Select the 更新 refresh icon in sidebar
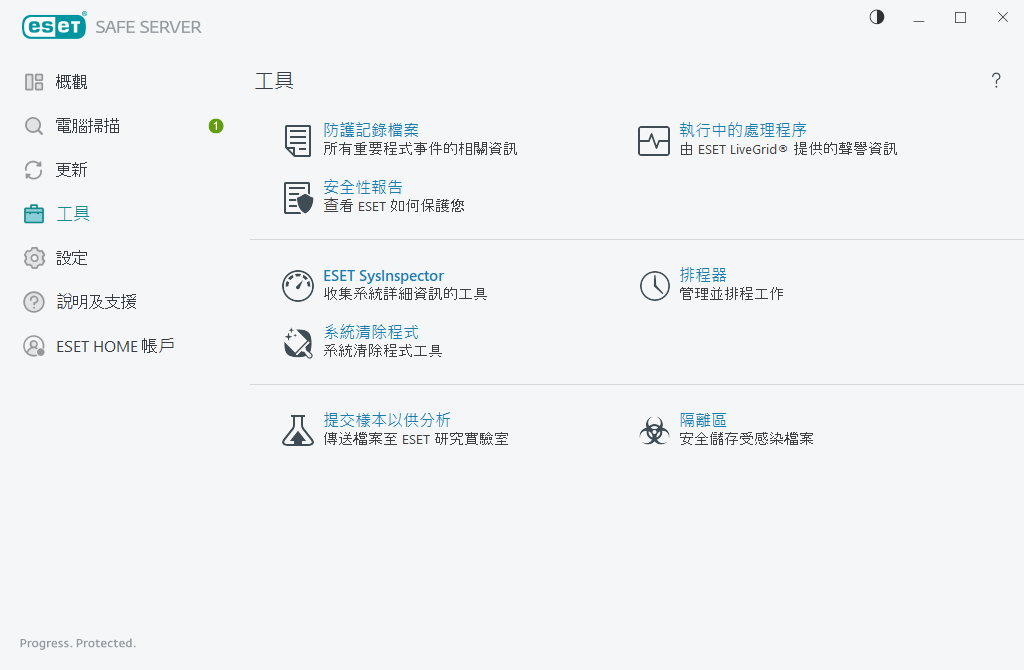 click(33, 169)
